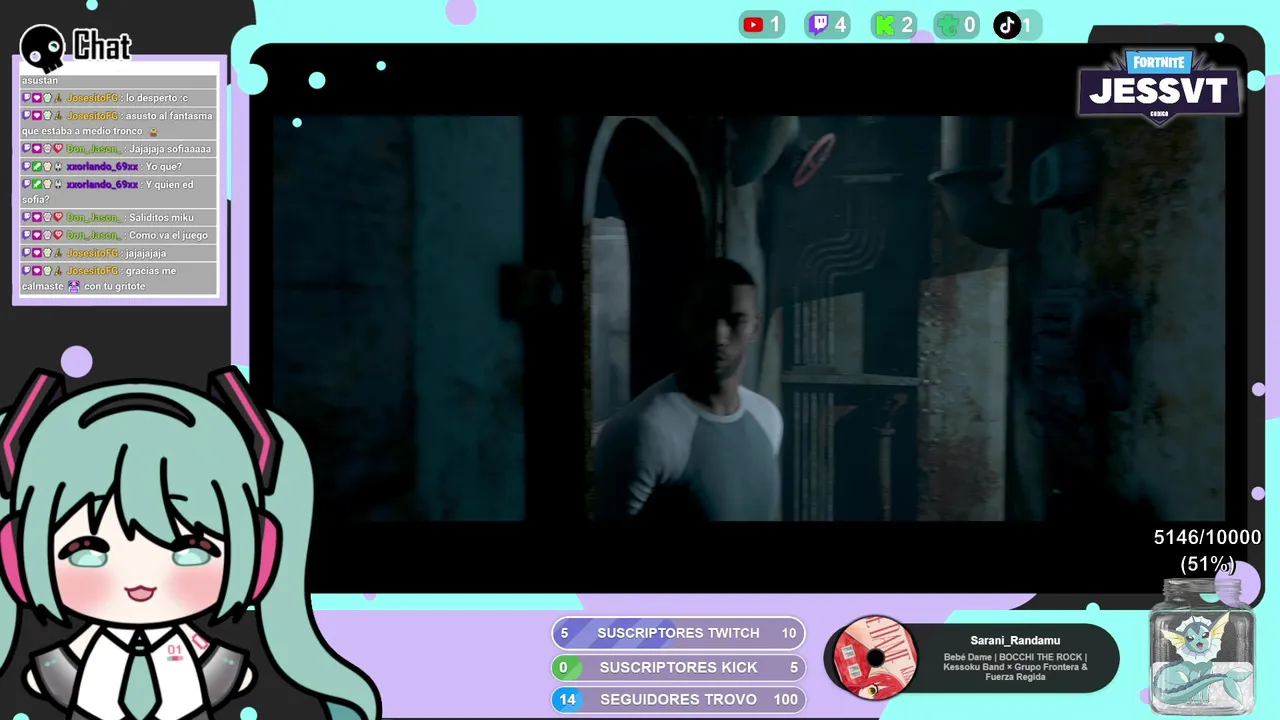This screenshot has height=720, width=1280.
Task: Click the 'Sarani_Randamu' name in music widget
Action: coord(1015,641)
